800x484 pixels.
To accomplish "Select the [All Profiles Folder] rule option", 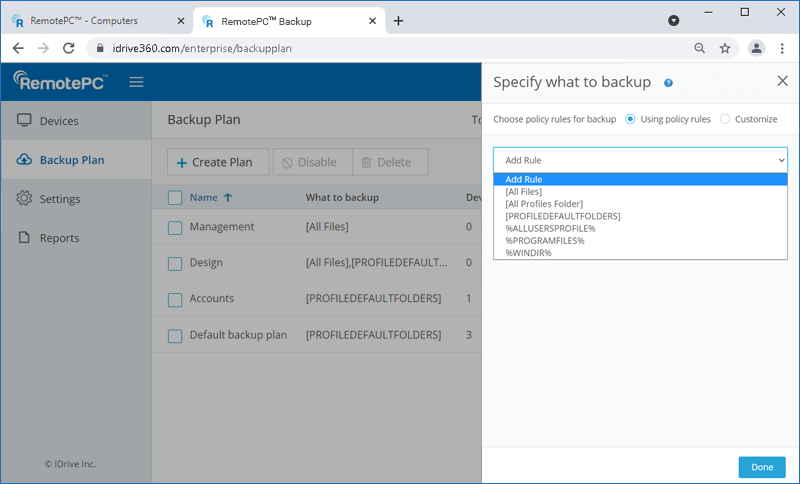I will pyautogui.click(x=640, y=204).
